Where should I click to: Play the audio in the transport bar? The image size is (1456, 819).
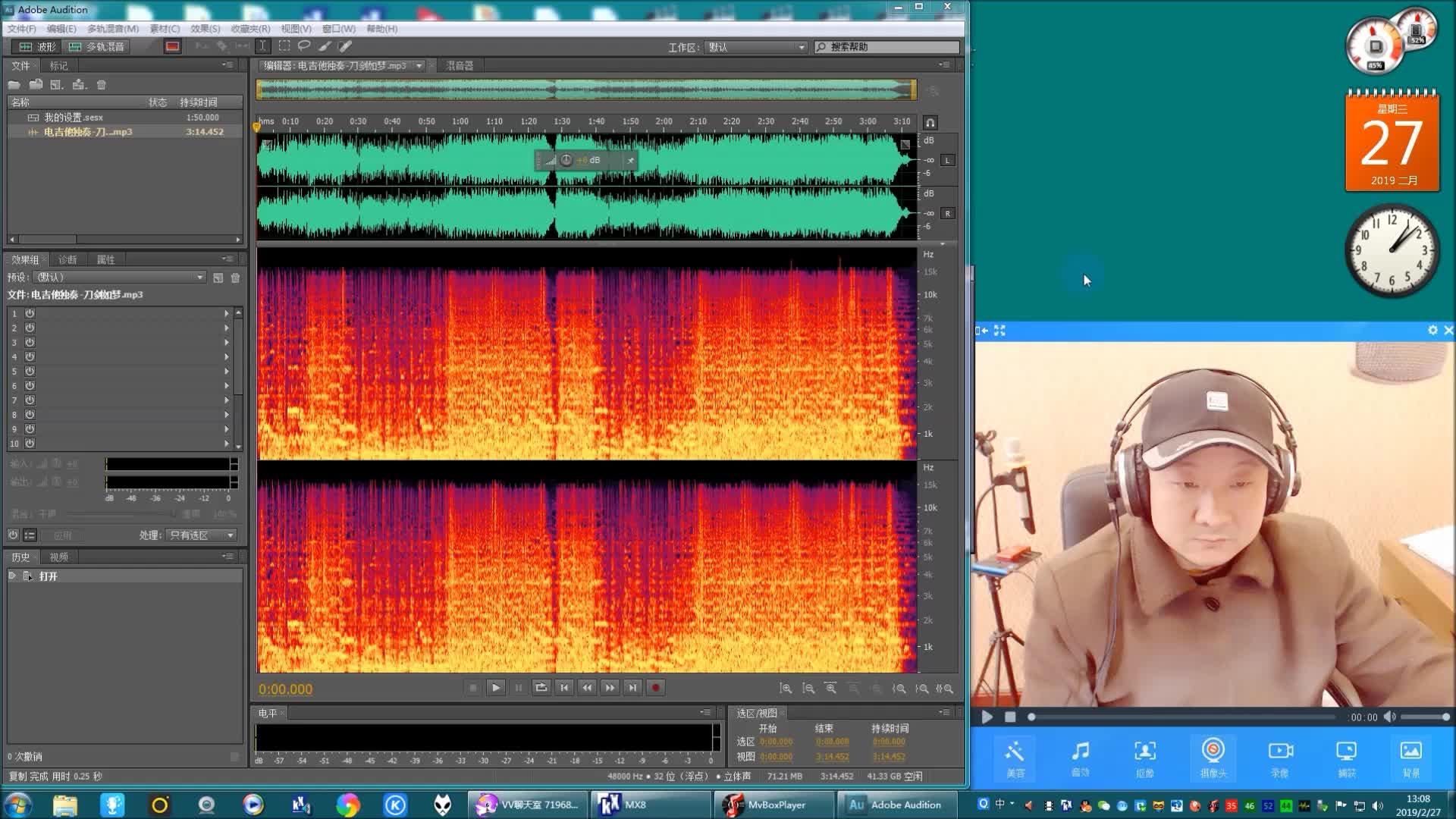click(495, 688)
